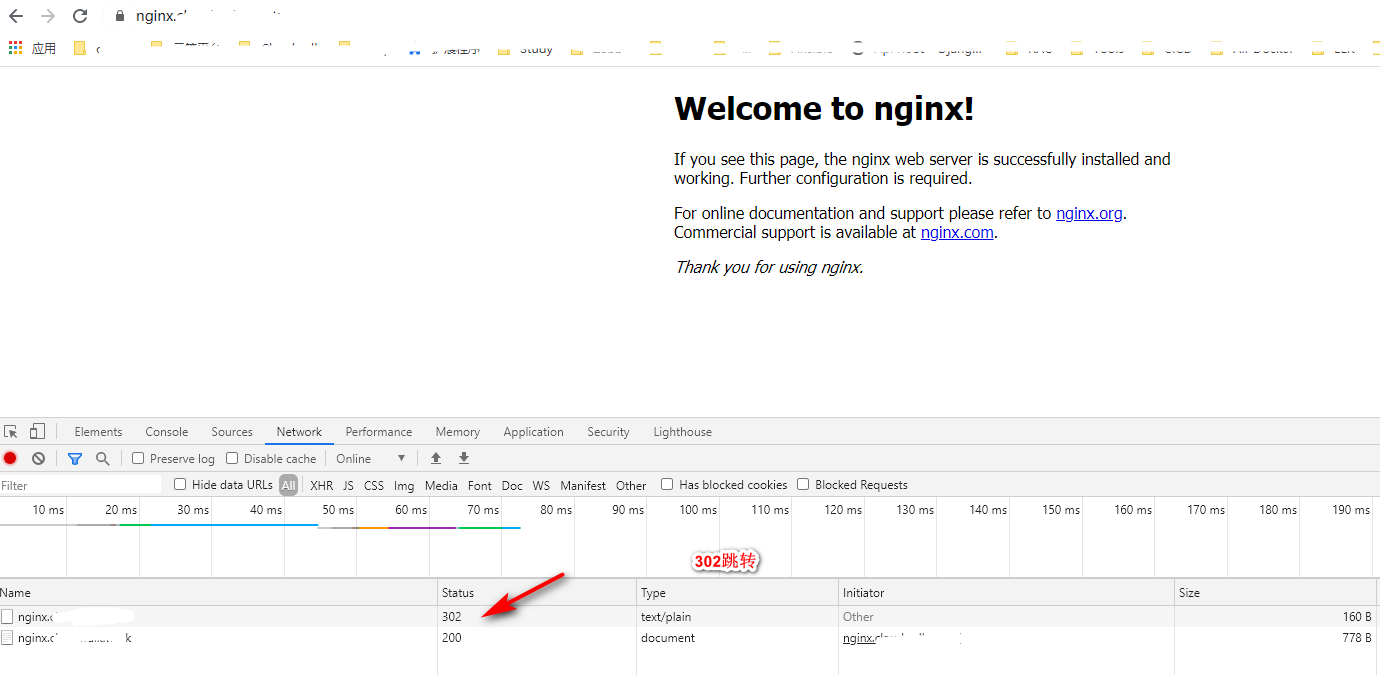Screen dimensions: 1380x675
Task: Show only Img requests
Action: point(404,485)
